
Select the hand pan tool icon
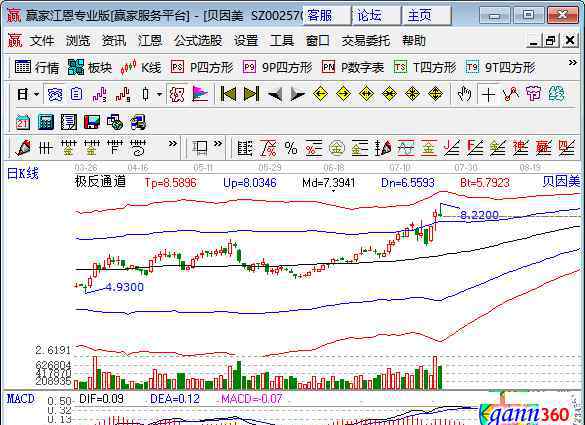(x=464, y=94)
